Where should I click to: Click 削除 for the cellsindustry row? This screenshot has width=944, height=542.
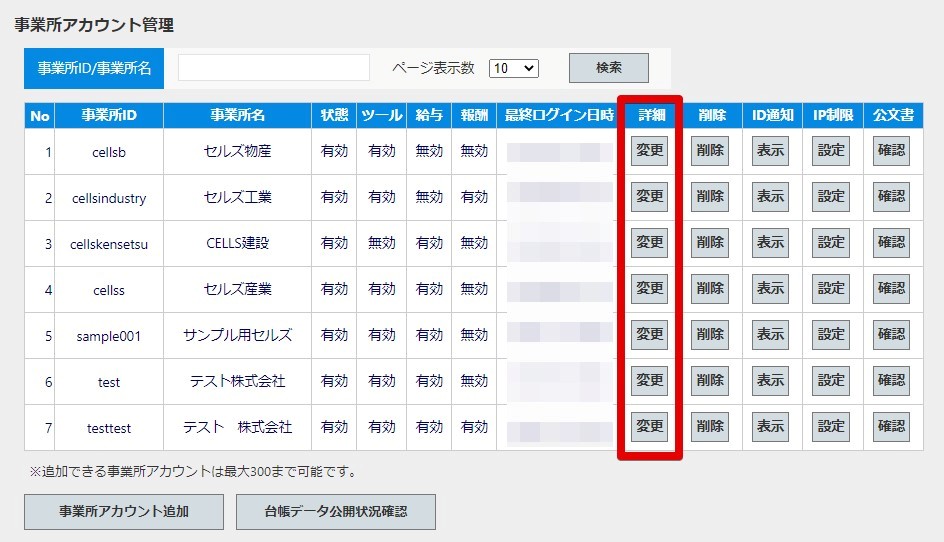click(x=710, y=196)
